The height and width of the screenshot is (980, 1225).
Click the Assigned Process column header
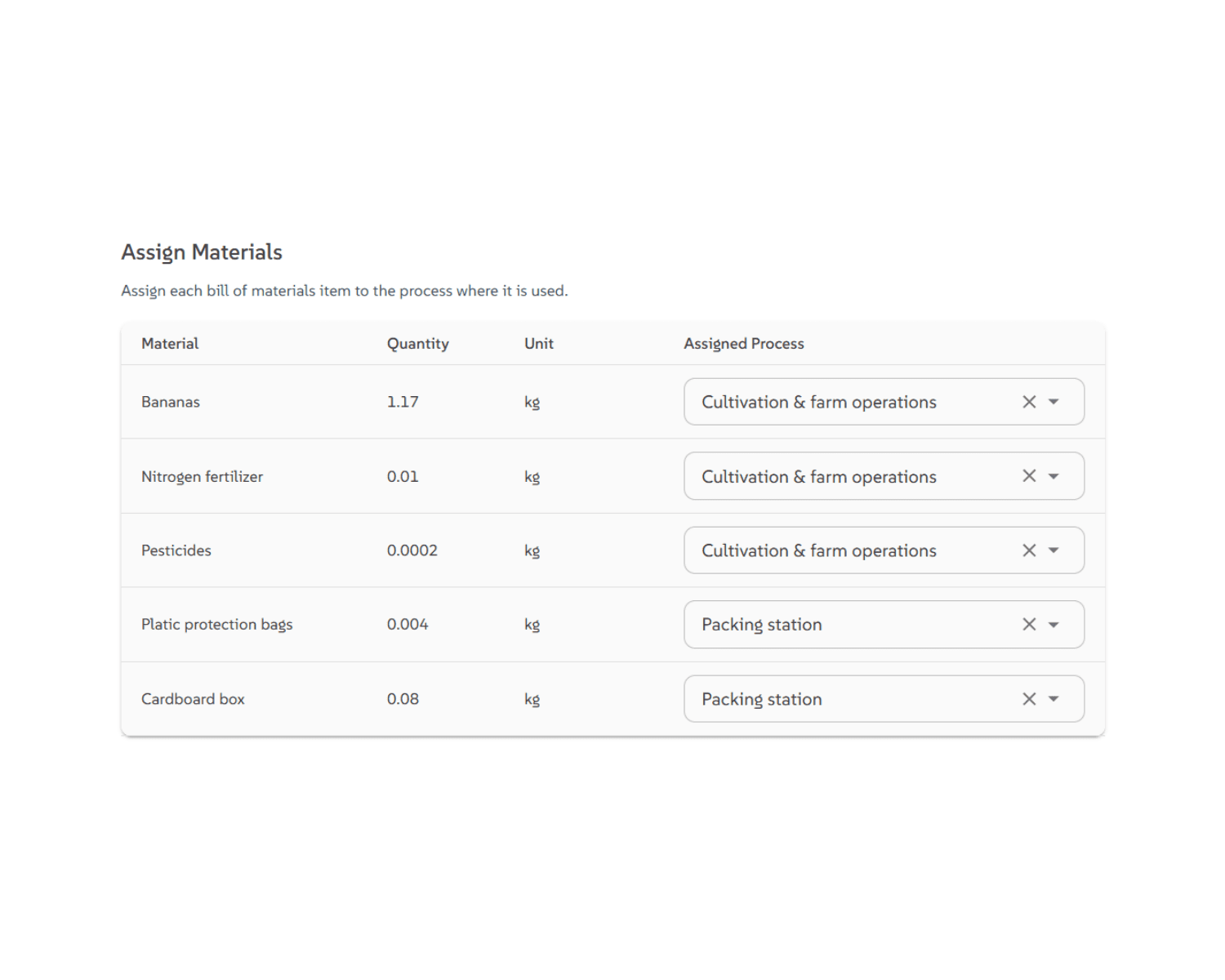(743, 344)
